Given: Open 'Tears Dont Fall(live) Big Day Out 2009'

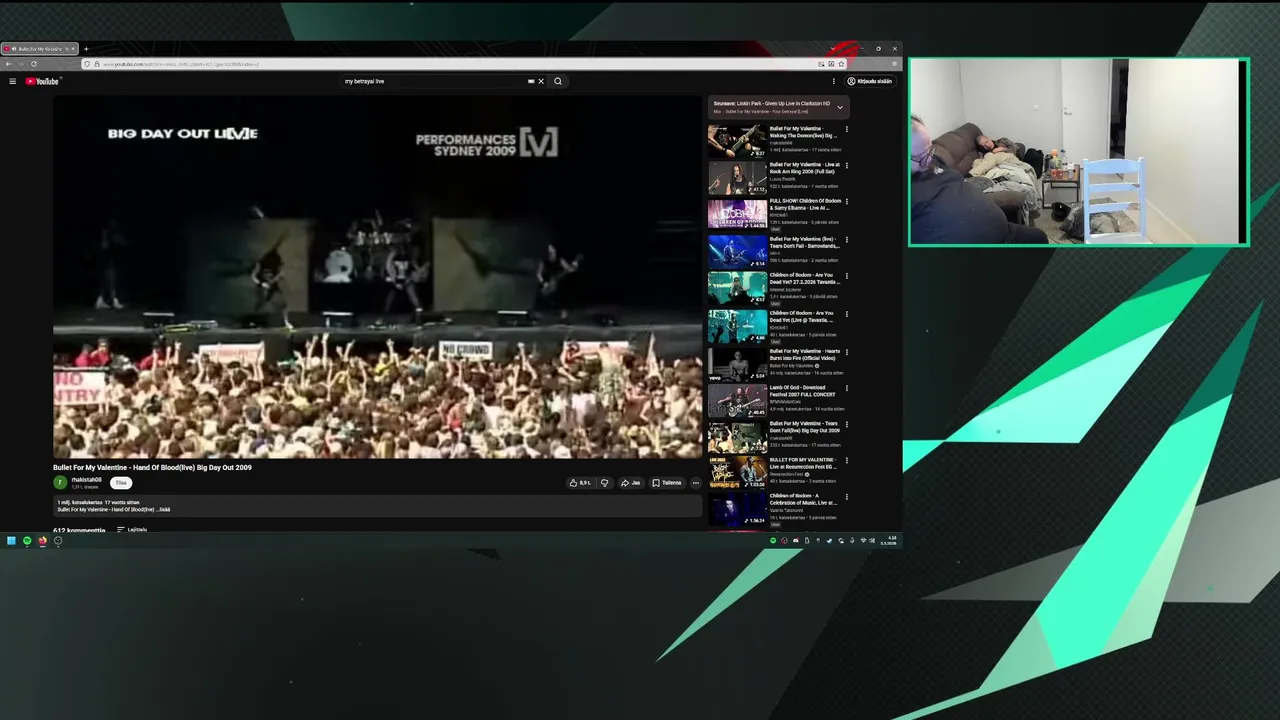Looking at the screenshot, I should click(x=737, y=437).
